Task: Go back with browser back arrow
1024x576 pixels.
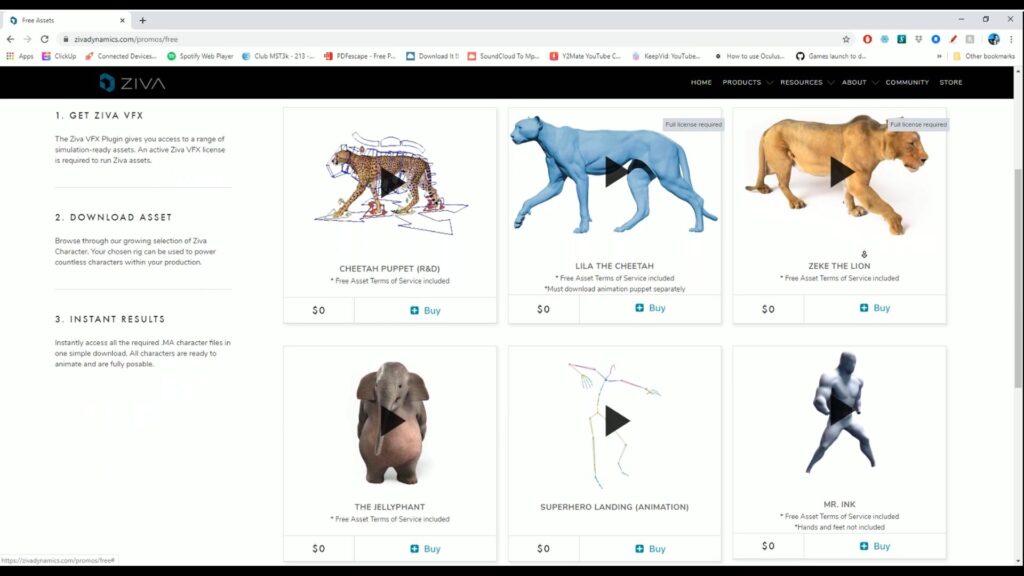Action: coord(10,39)
